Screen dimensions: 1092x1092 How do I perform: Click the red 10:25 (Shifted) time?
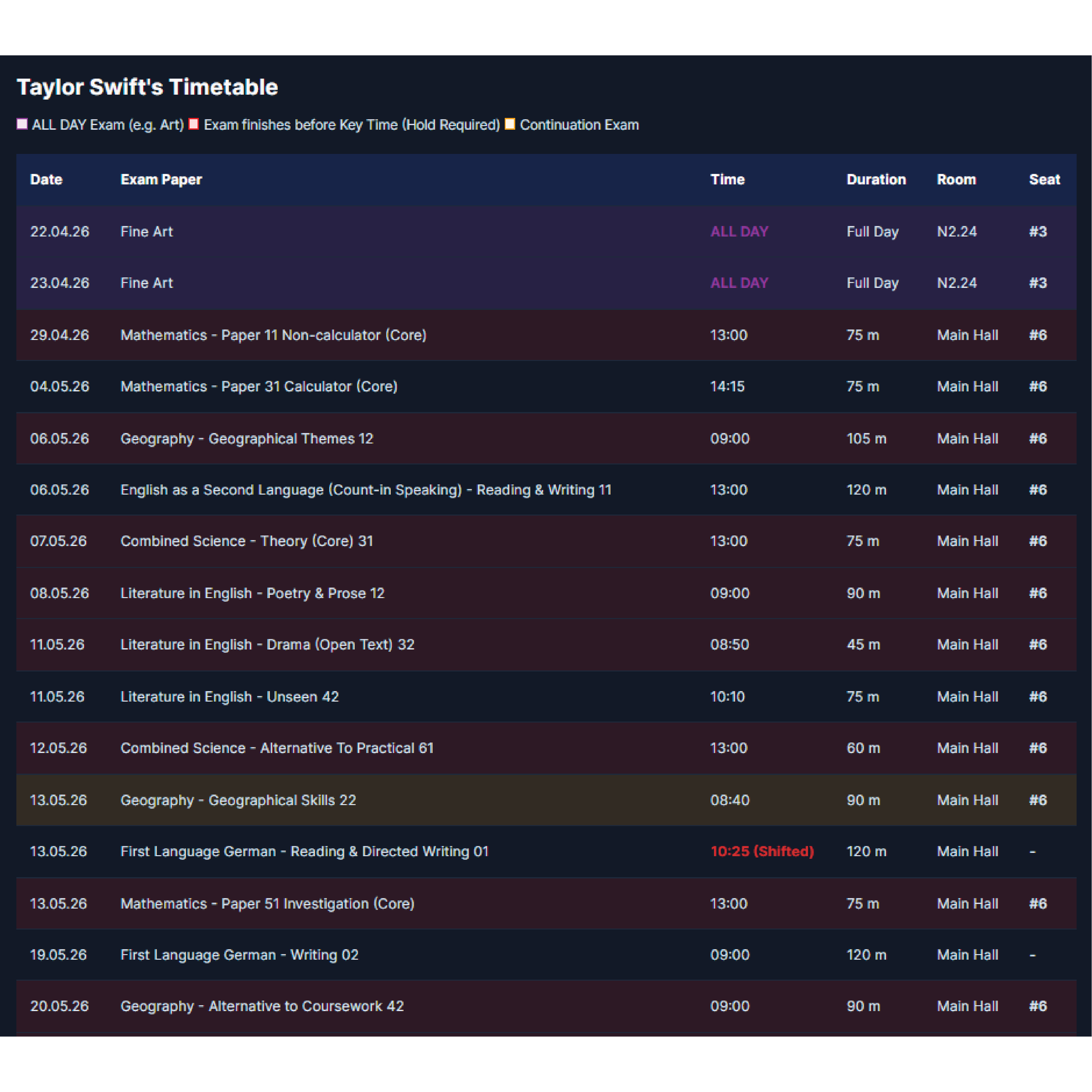coord(763,852)
